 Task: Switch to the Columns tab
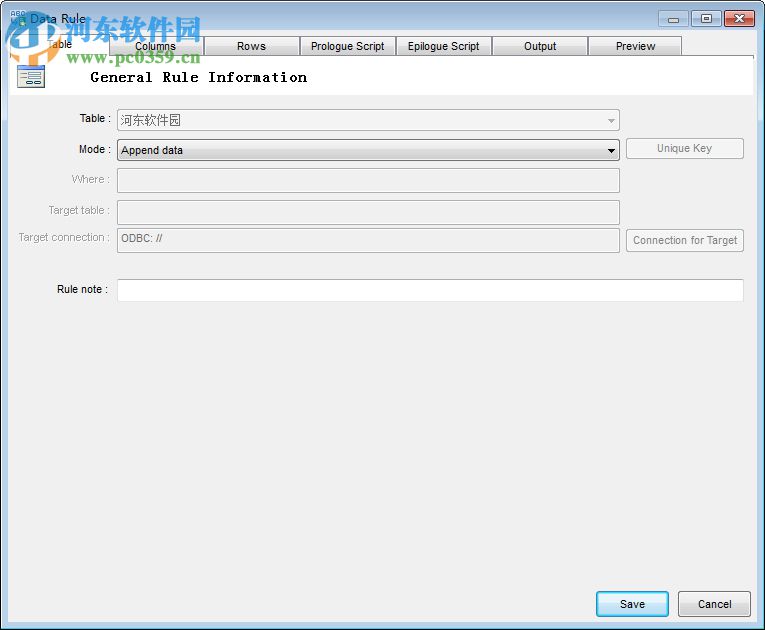156,46
